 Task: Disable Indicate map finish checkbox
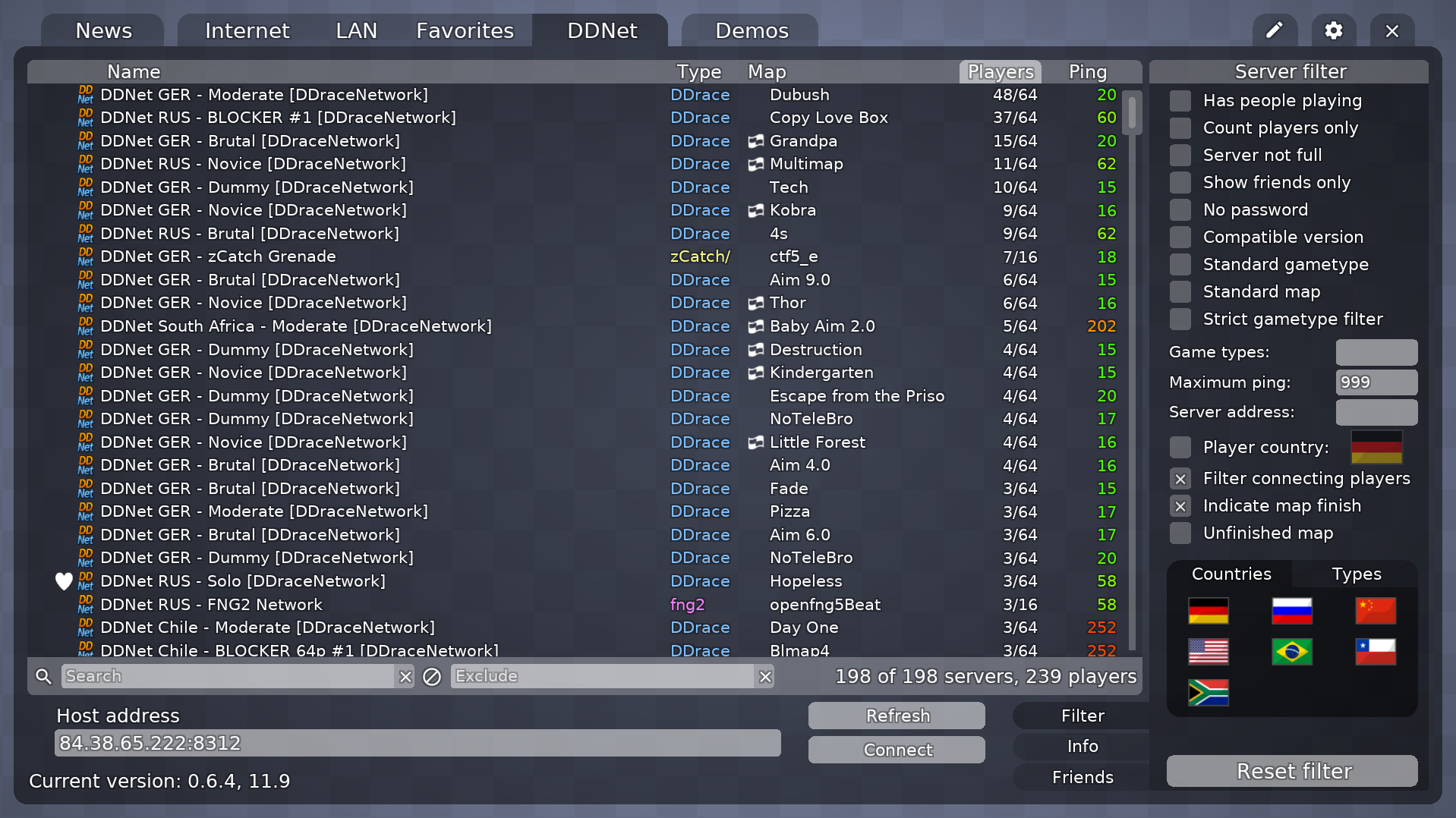point(1180,506)
